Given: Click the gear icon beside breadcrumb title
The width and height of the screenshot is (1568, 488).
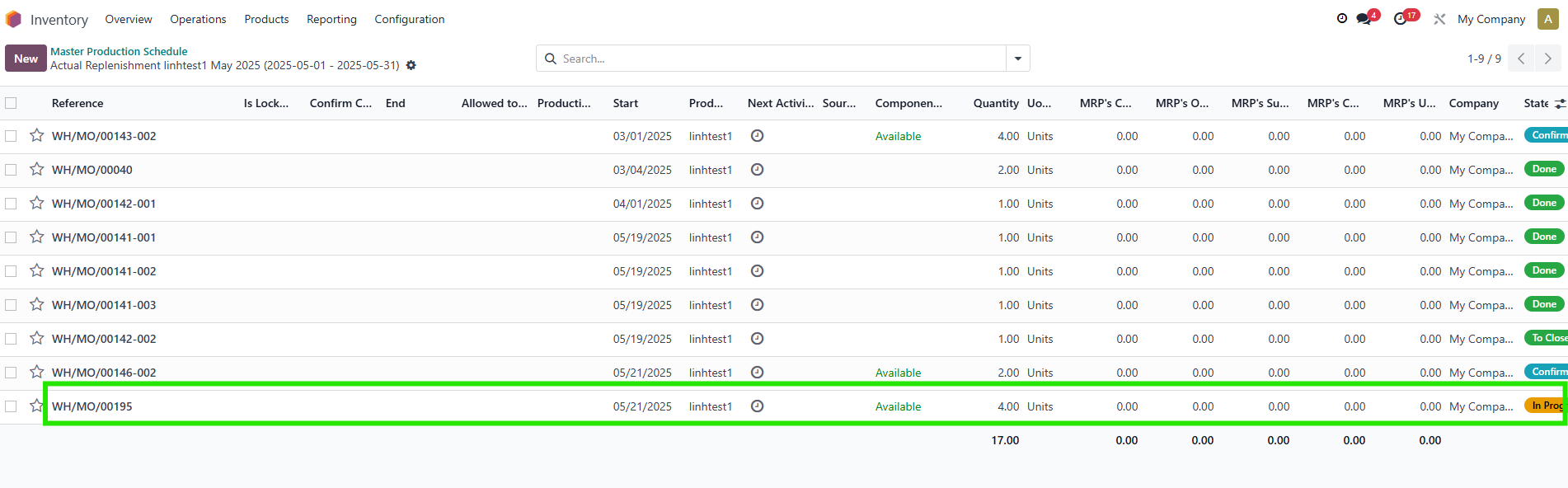Looking at the screenshot, I should [411, 65].
